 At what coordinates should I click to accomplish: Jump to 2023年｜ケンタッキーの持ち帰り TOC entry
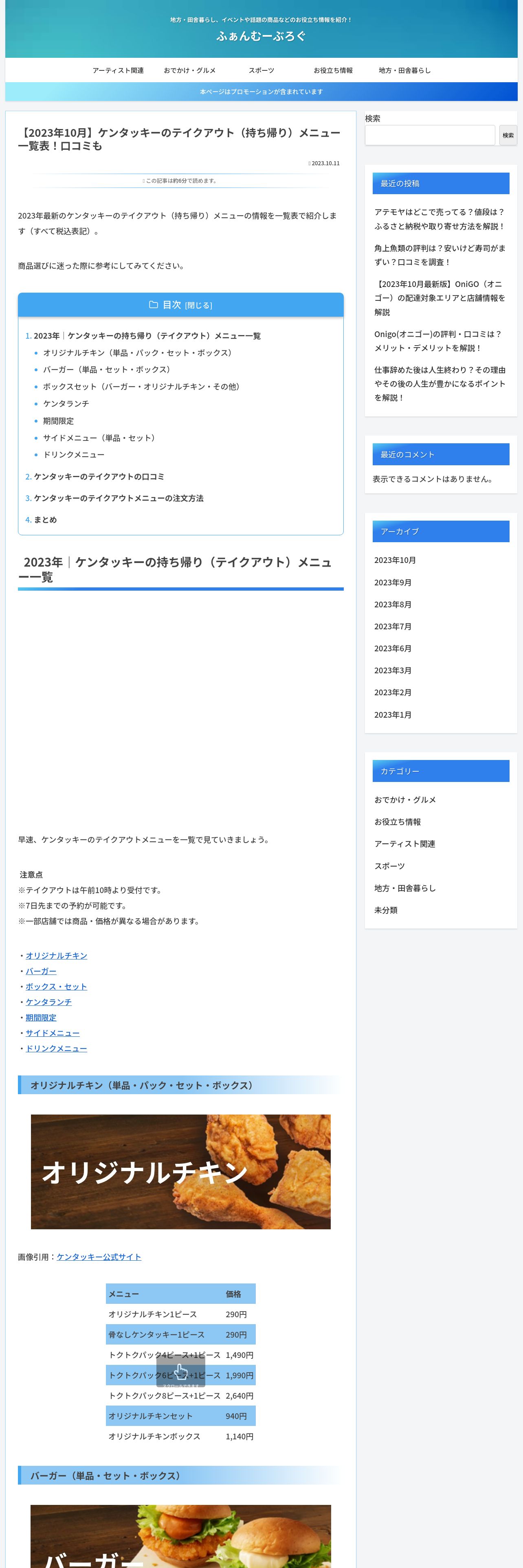click(x=147, y=336)
